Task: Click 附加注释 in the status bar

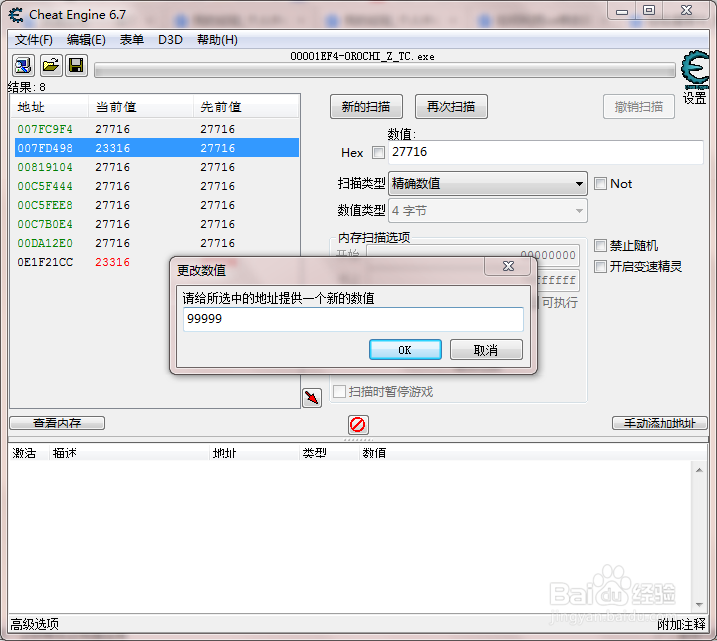Action: point(681,624)
